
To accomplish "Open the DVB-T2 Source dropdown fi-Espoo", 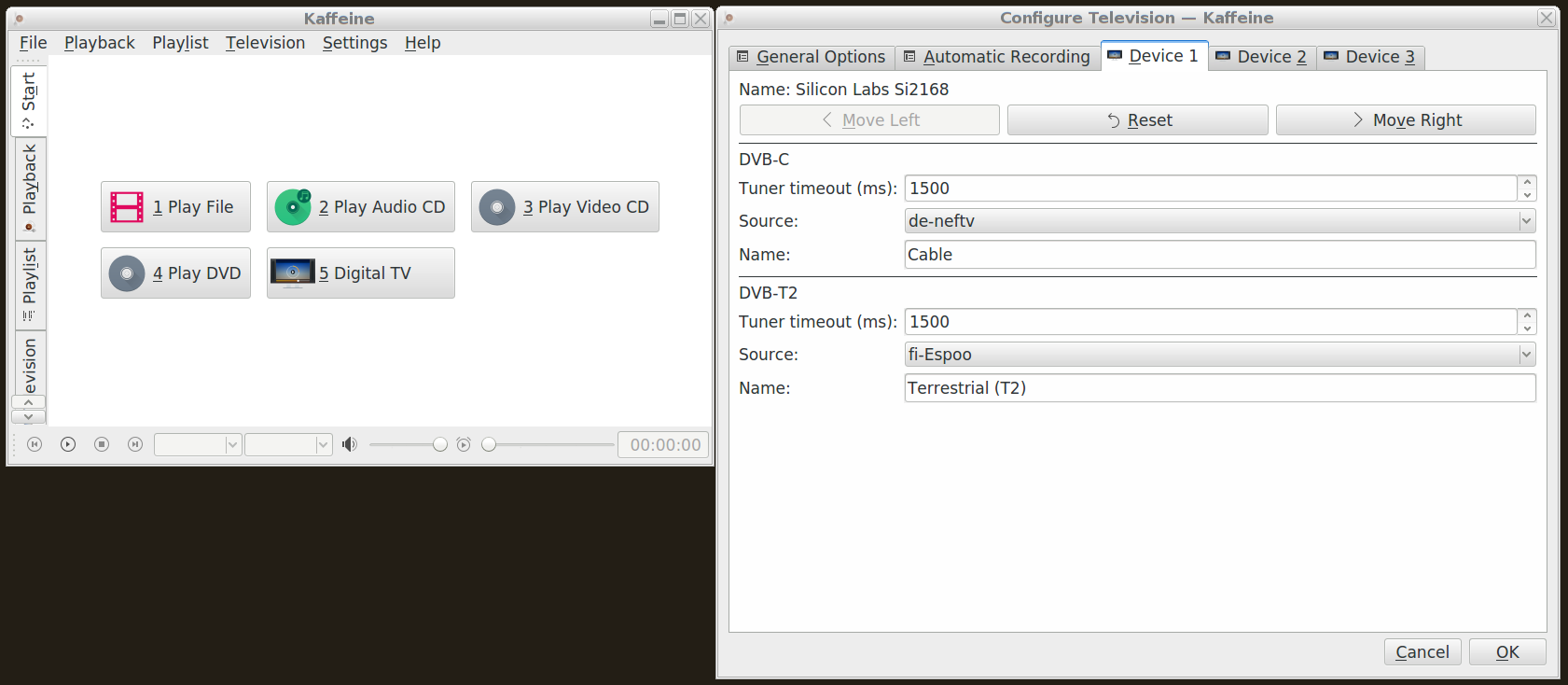I will click(x=1220, y=355).
